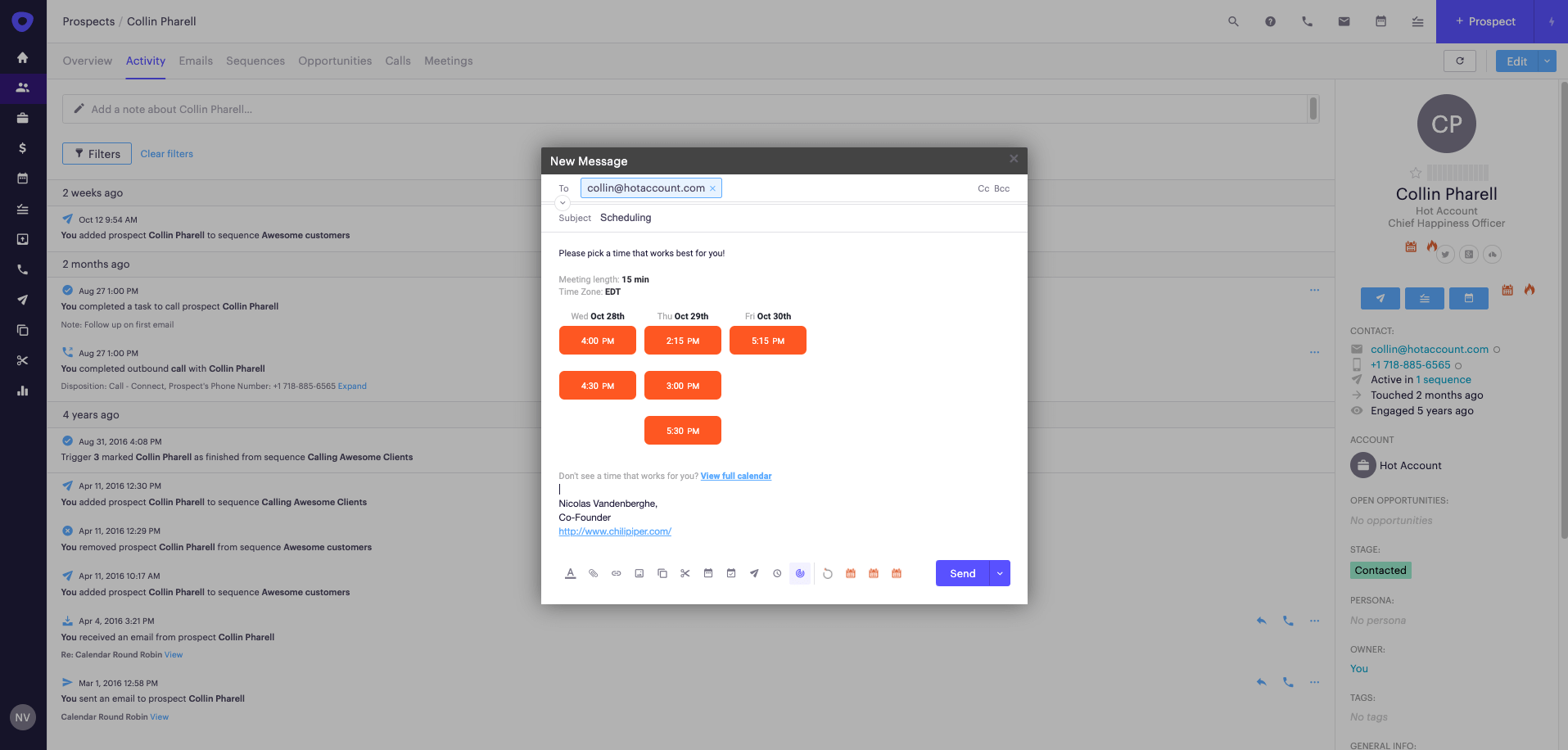Open the Opportunities tab
Screen dimensions: 1568x750
click(x=335, y=61)
